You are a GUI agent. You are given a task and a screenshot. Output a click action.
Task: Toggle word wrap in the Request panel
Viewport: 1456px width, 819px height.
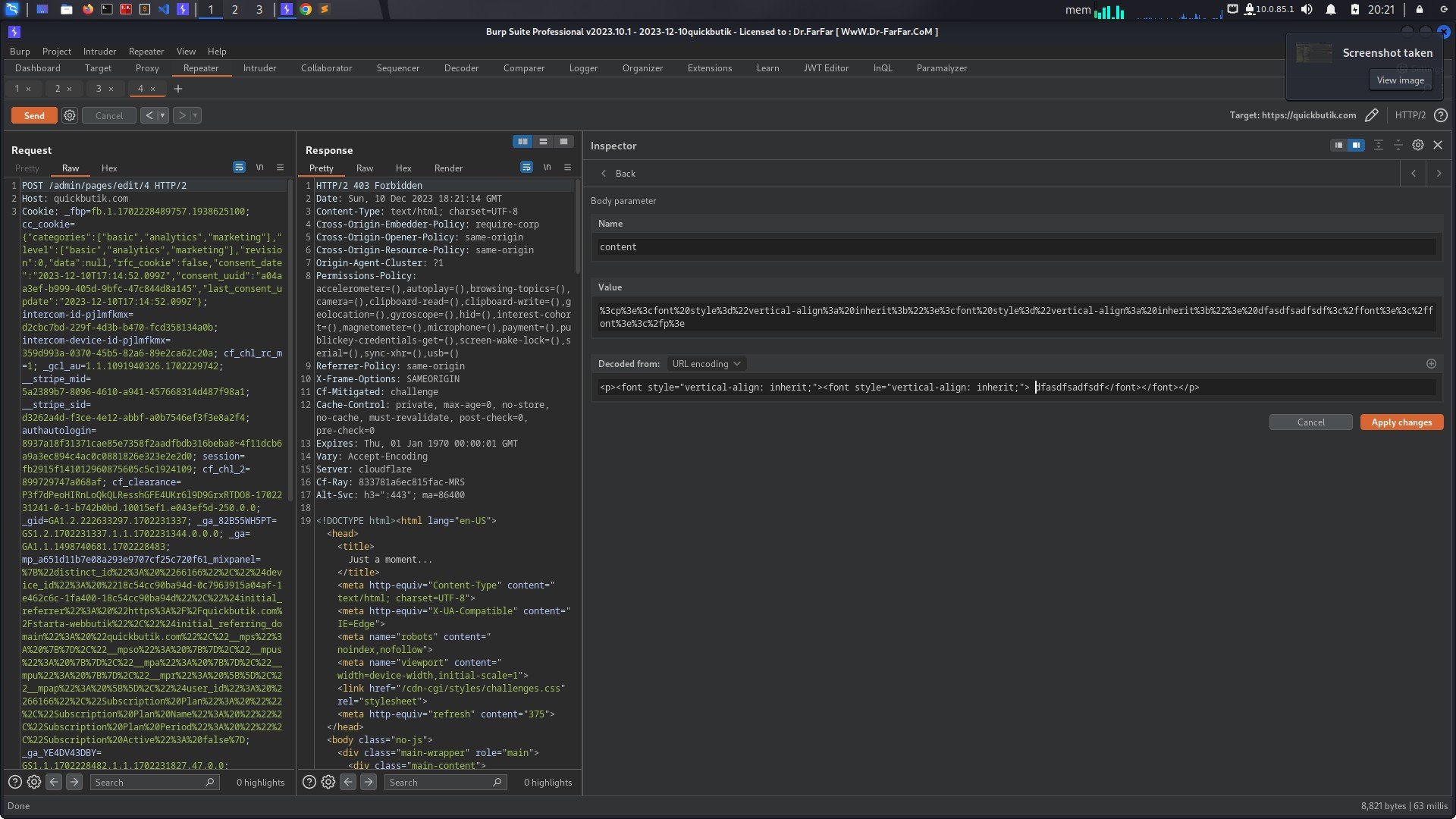(x=239, y=167)
